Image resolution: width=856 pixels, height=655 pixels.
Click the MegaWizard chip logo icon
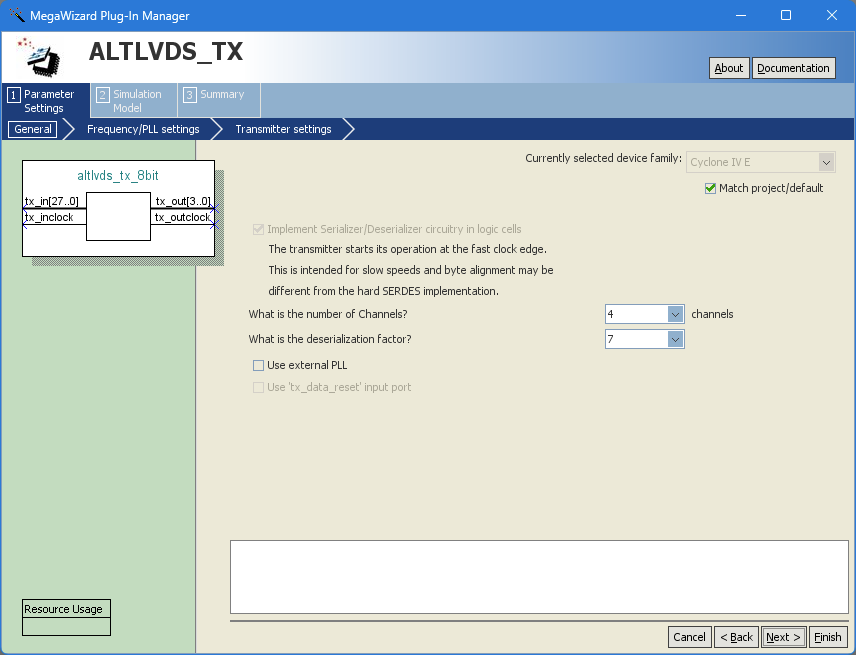(x=39, y=57)
